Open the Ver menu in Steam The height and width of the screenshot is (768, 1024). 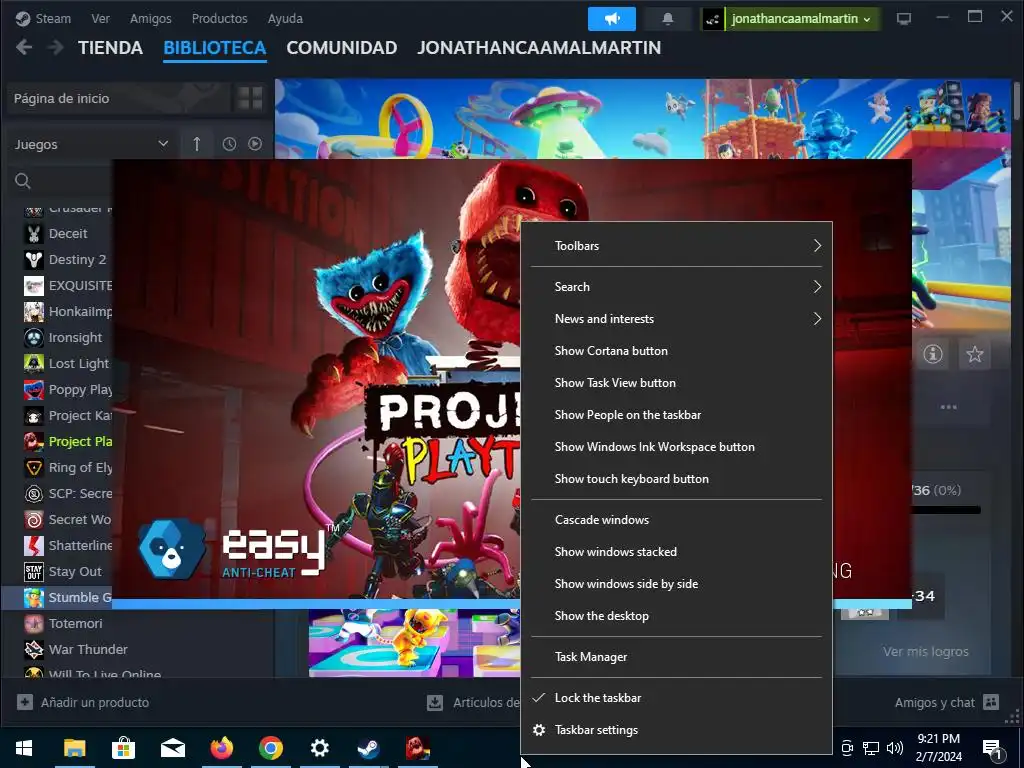coord(100,18)
